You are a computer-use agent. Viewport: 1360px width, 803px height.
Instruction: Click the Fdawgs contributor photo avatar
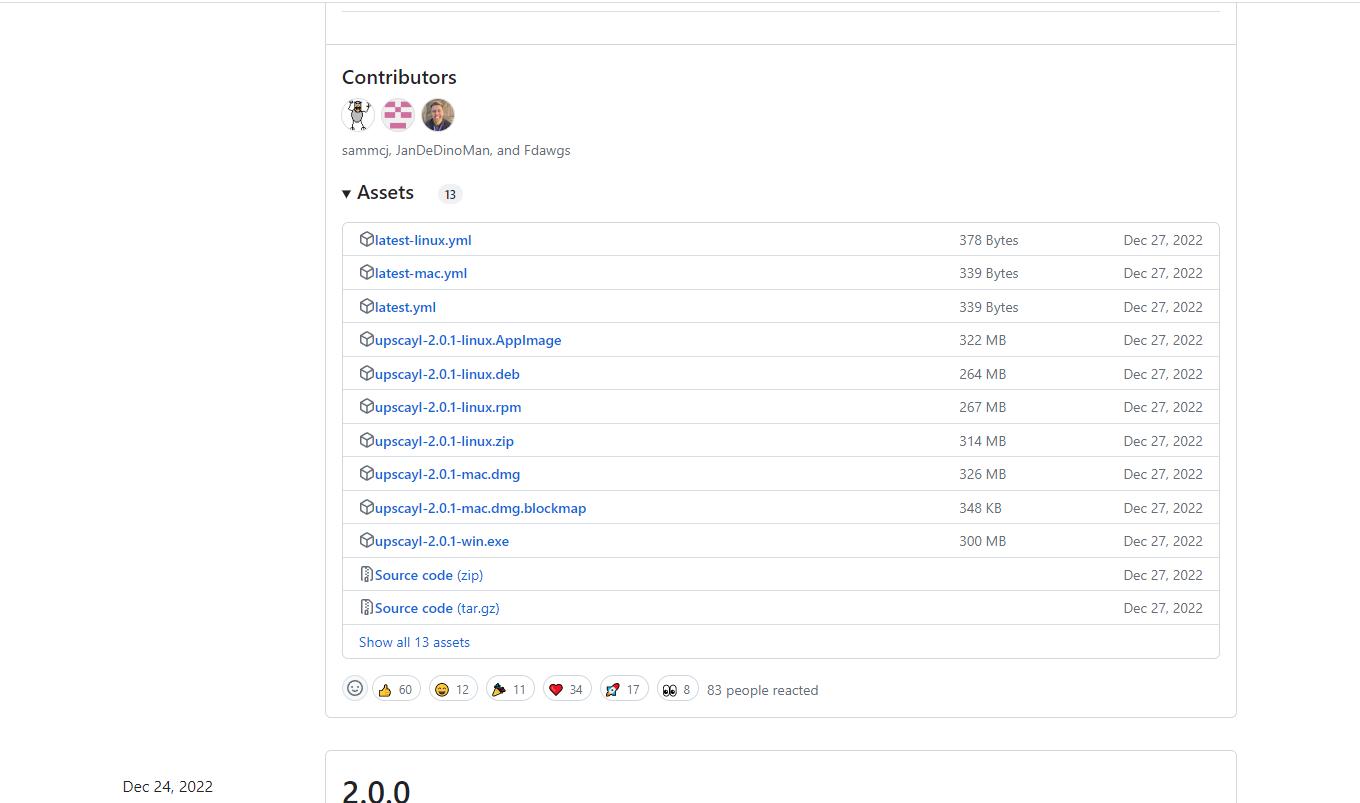tap(438, 115)
